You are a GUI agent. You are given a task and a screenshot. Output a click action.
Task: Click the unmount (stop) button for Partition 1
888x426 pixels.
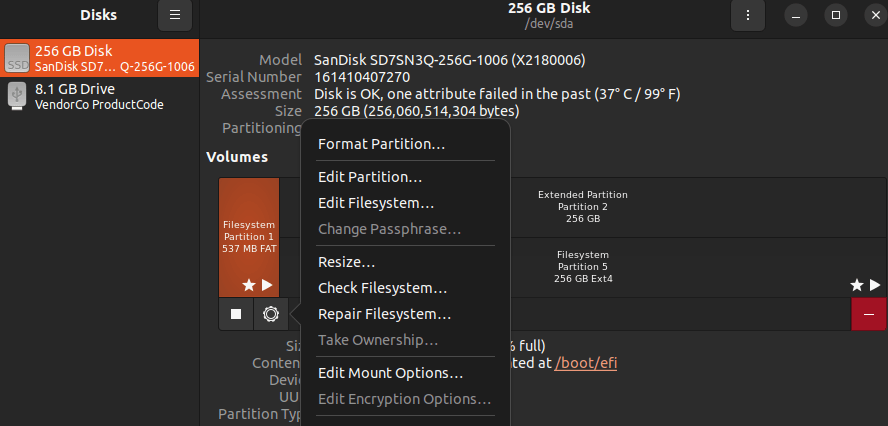tap(236, 314)
